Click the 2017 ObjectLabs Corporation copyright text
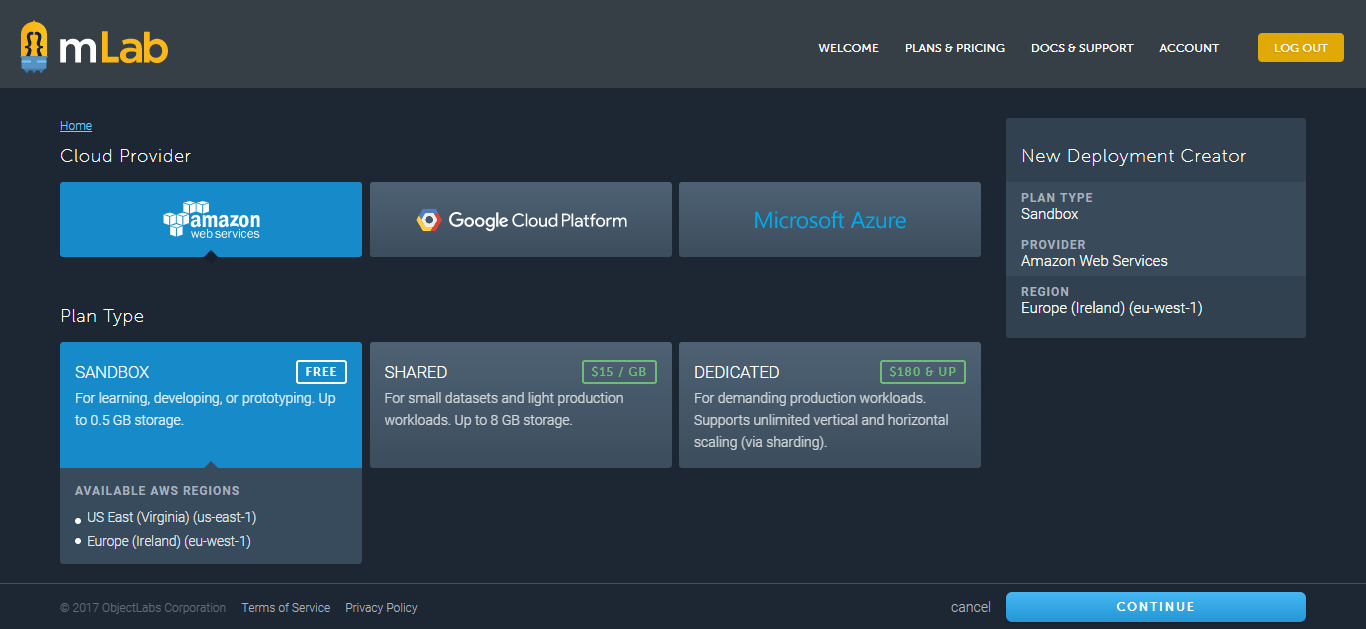 tap(143, 608)
